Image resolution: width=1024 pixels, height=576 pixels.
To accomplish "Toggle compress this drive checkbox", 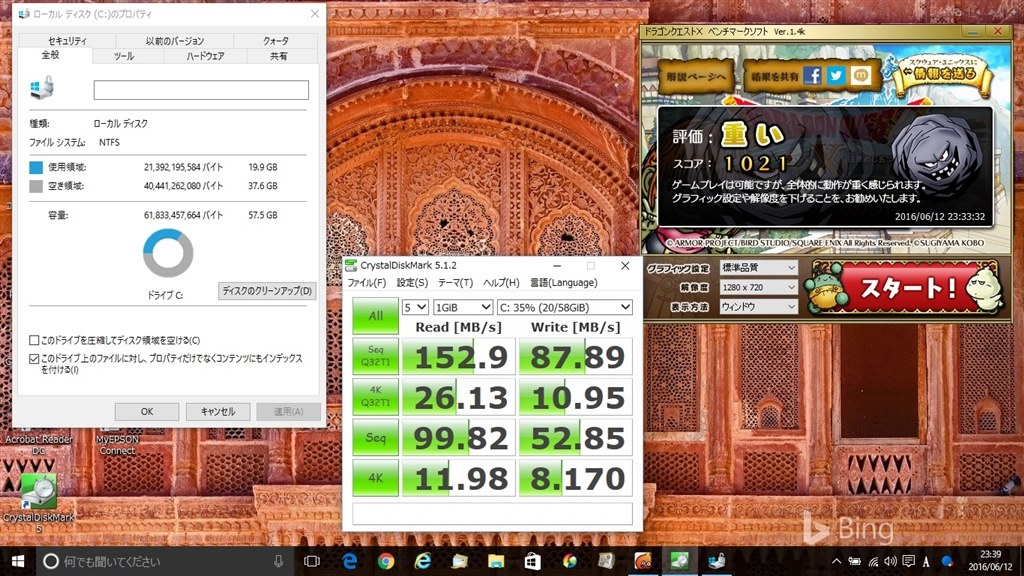I will point(34,340).
